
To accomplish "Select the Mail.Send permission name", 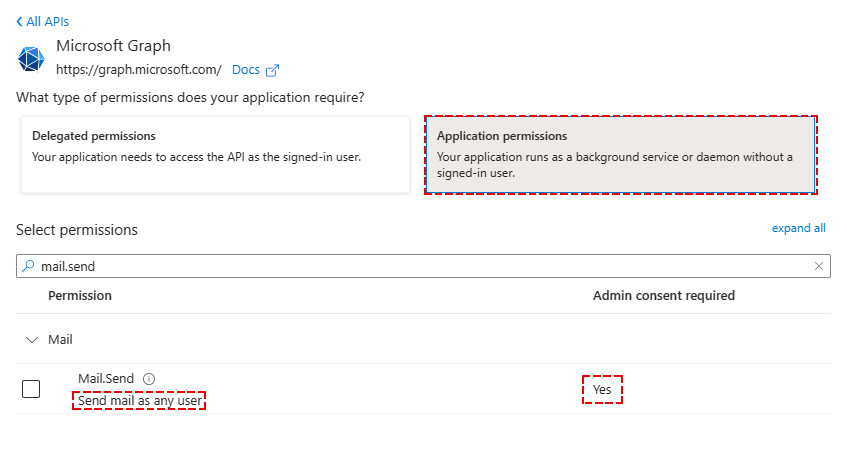I will [x=106, y=379].
